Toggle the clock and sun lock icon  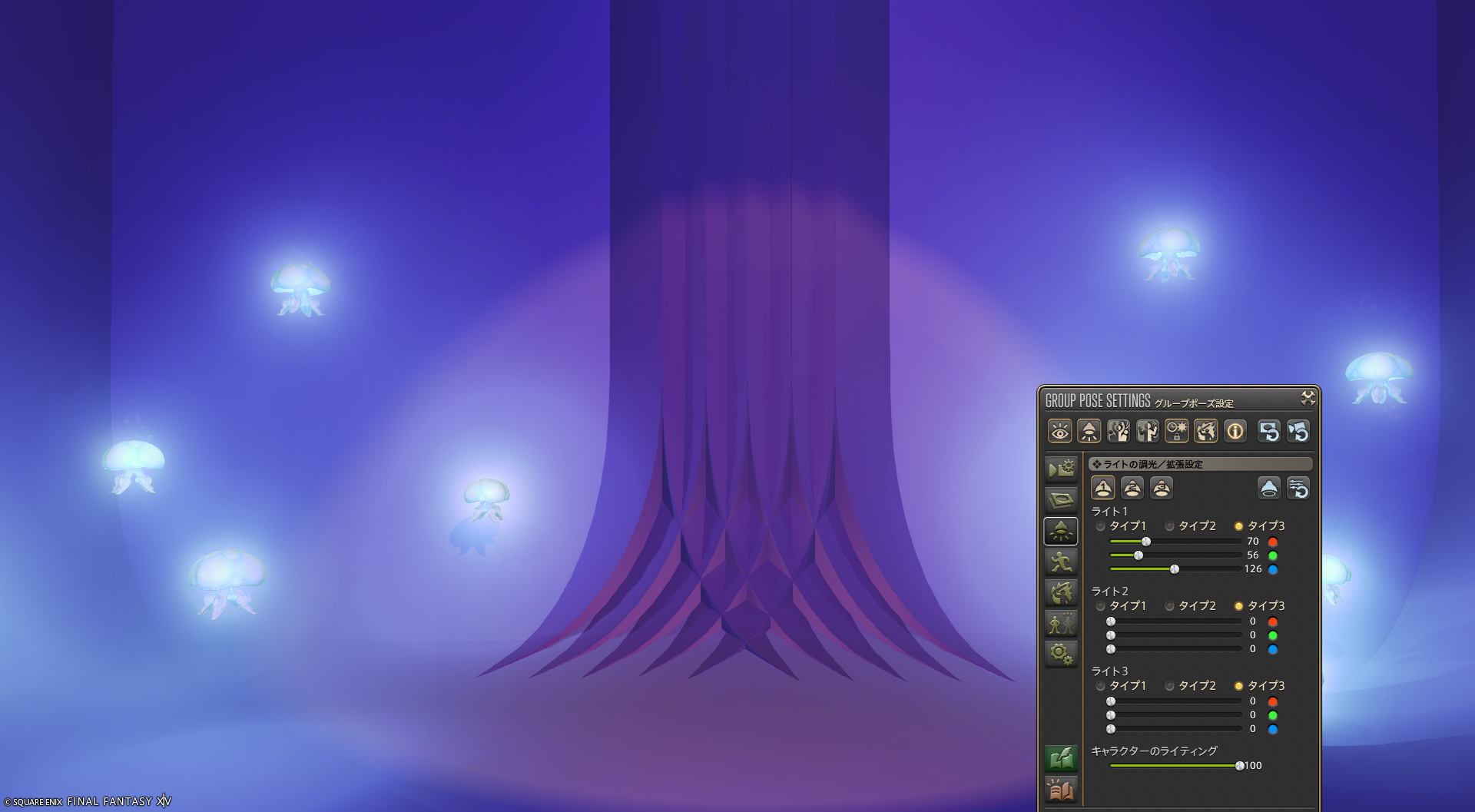click(x=1176, y=431)
